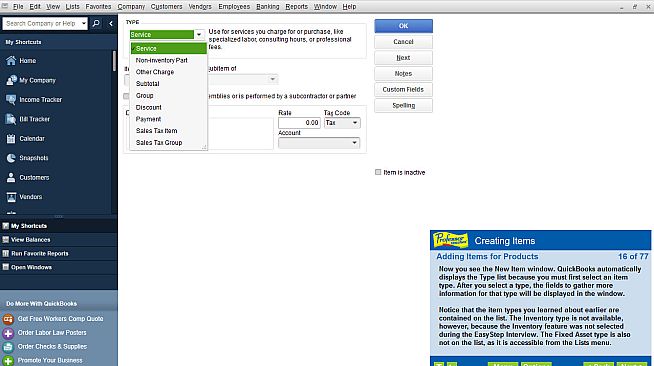The width and height of the screenshot is (654, 366).
Task: Click Promote Your Business icon
Action: (x=8, y=361)
